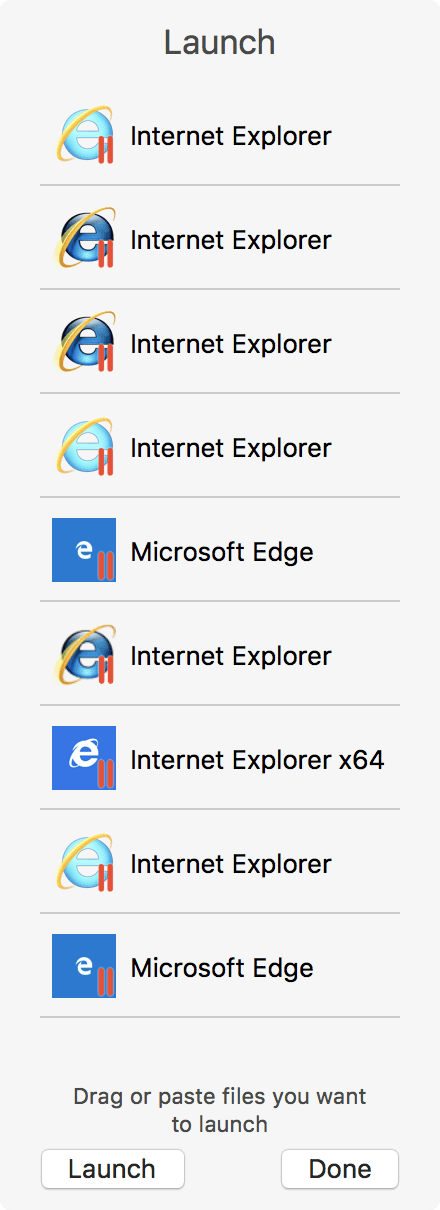Viewport: 440px width, 1210px height.
Task: Select Internet Explorer label directly above x64 entry
Action: [231, 656]
